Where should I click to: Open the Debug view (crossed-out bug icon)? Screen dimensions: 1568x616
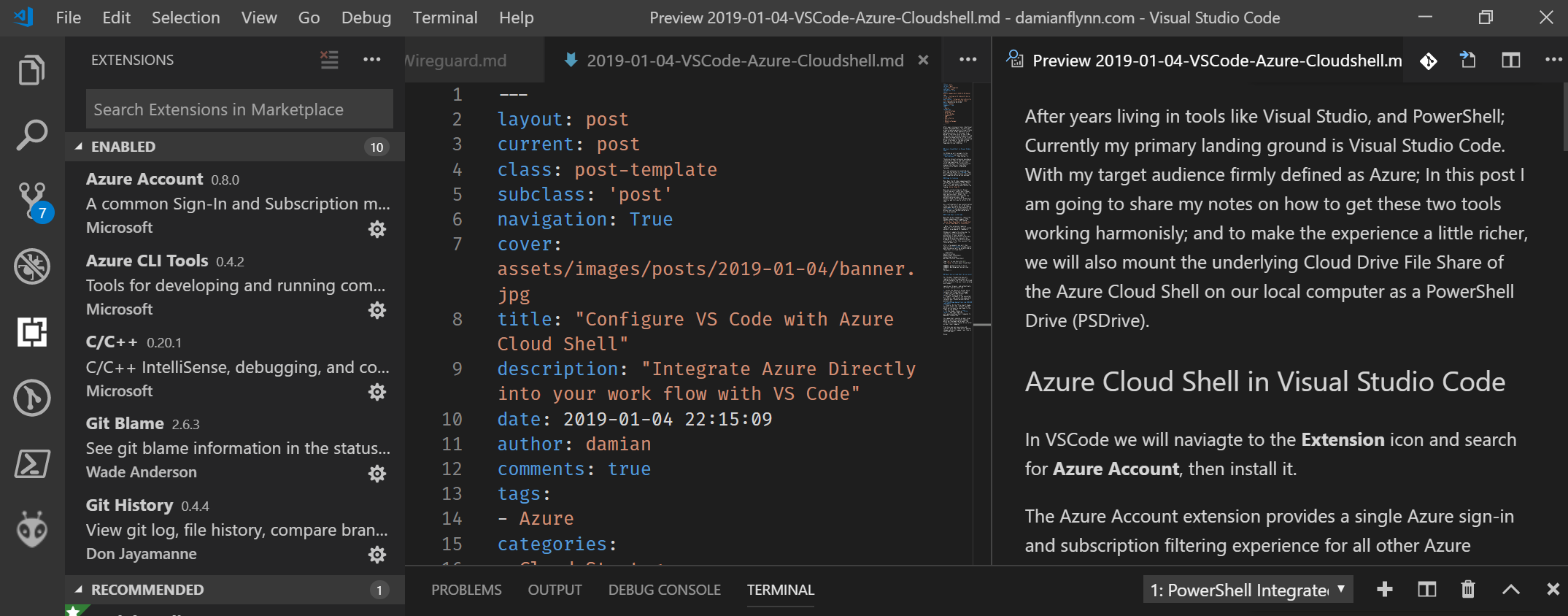tap(32, 266)
